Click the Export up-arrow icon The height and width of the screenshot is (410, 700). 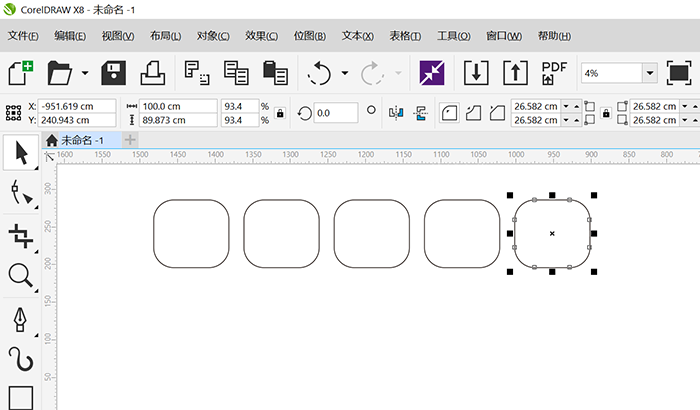coord(514,73)
